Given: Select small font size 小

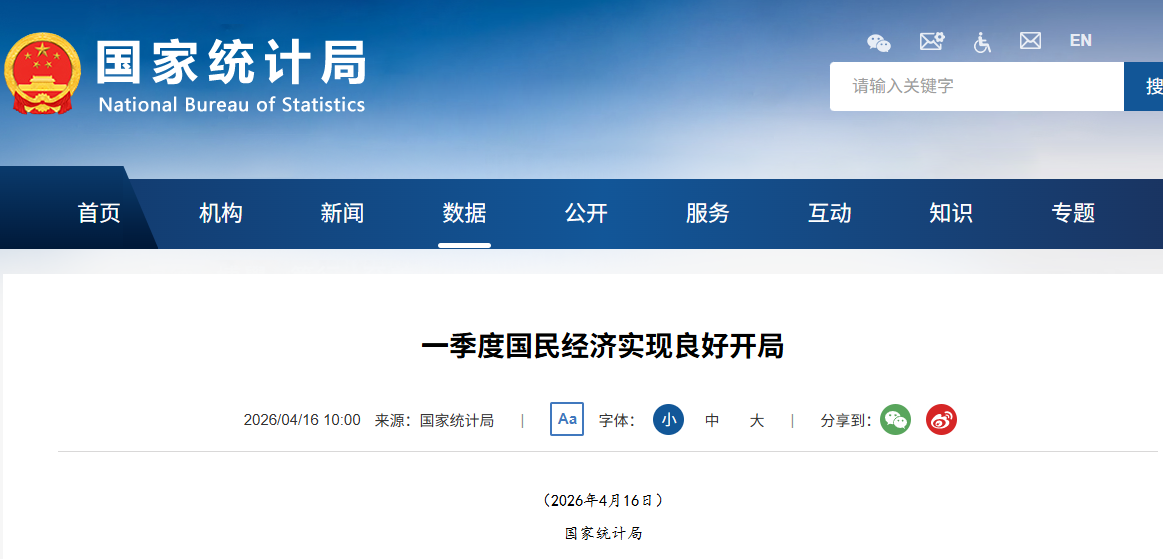Looking at the screenshot, I should 668,420.
